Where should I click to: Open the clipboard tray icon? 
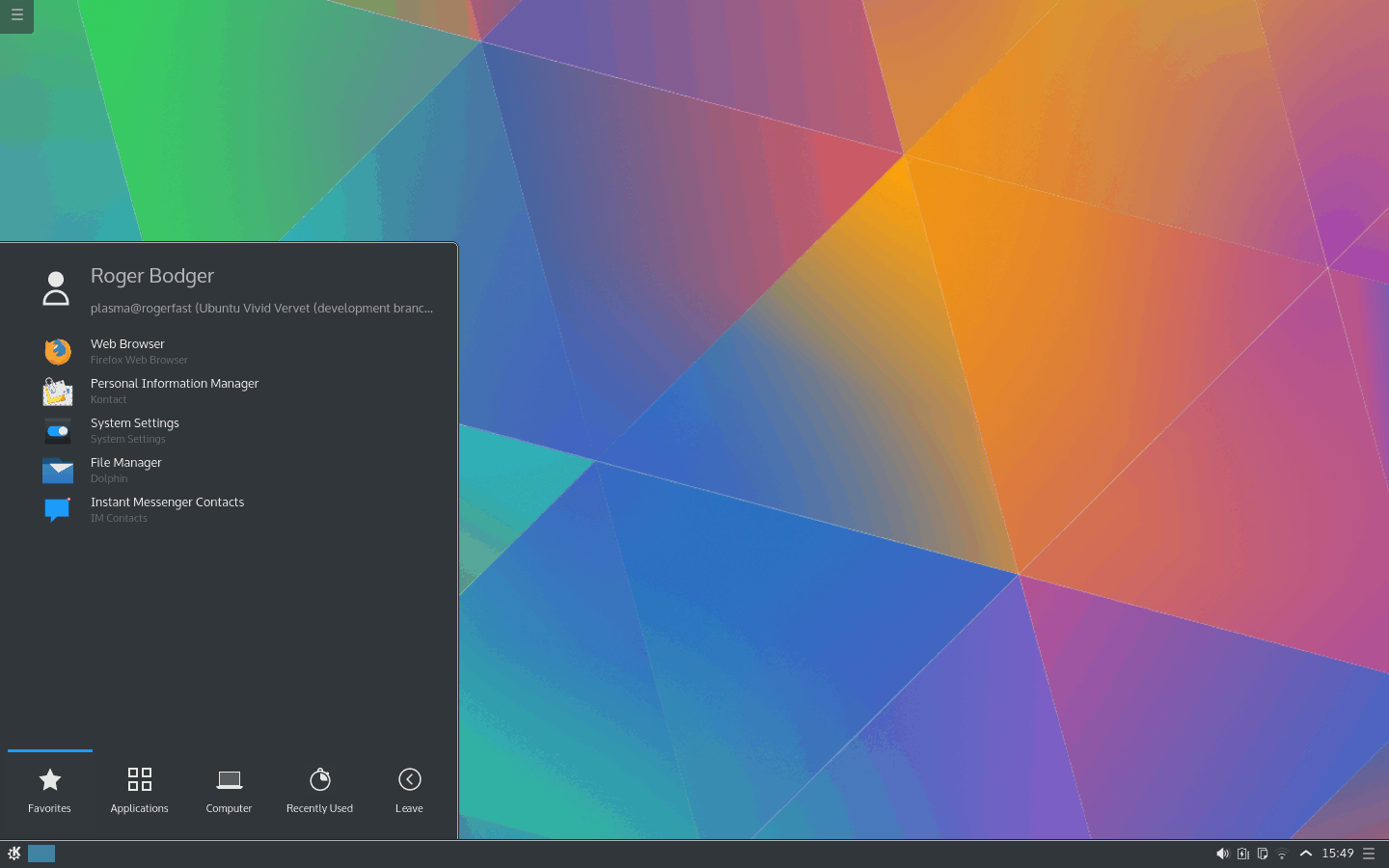1263,854
